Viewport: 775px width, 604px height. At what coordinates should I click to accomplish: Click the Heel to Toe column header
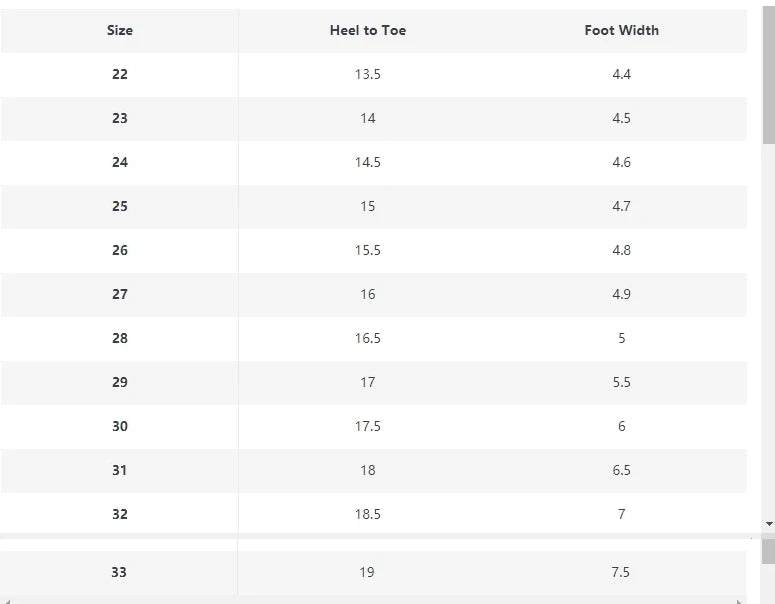(368, 30)
